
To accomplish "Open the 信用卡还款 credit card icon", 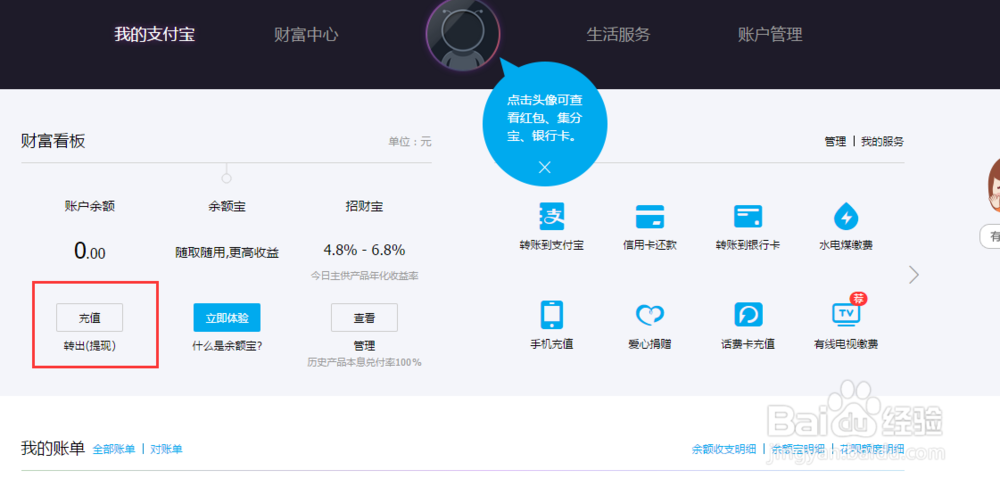I will click(649, 217).
